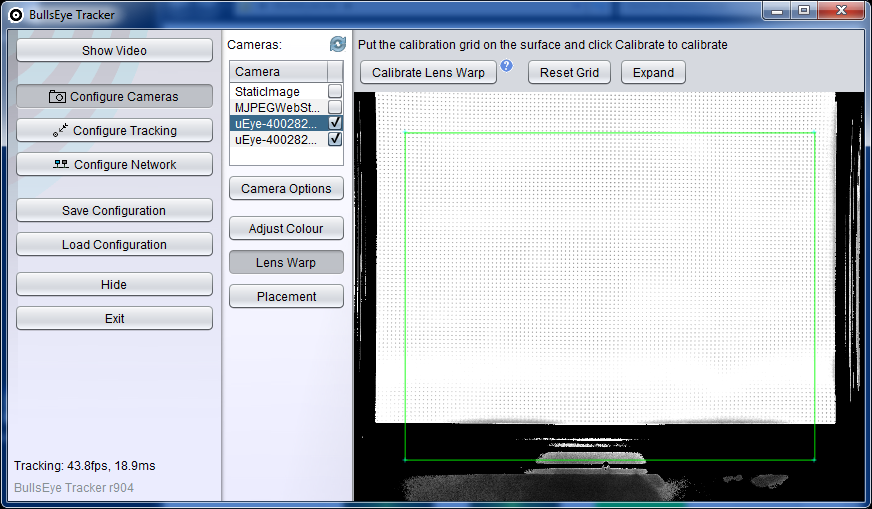This screenshot has width=872, height=509.
Task: Uncheck the highlighted uEye camera checkbox
Action: [335, 123]
